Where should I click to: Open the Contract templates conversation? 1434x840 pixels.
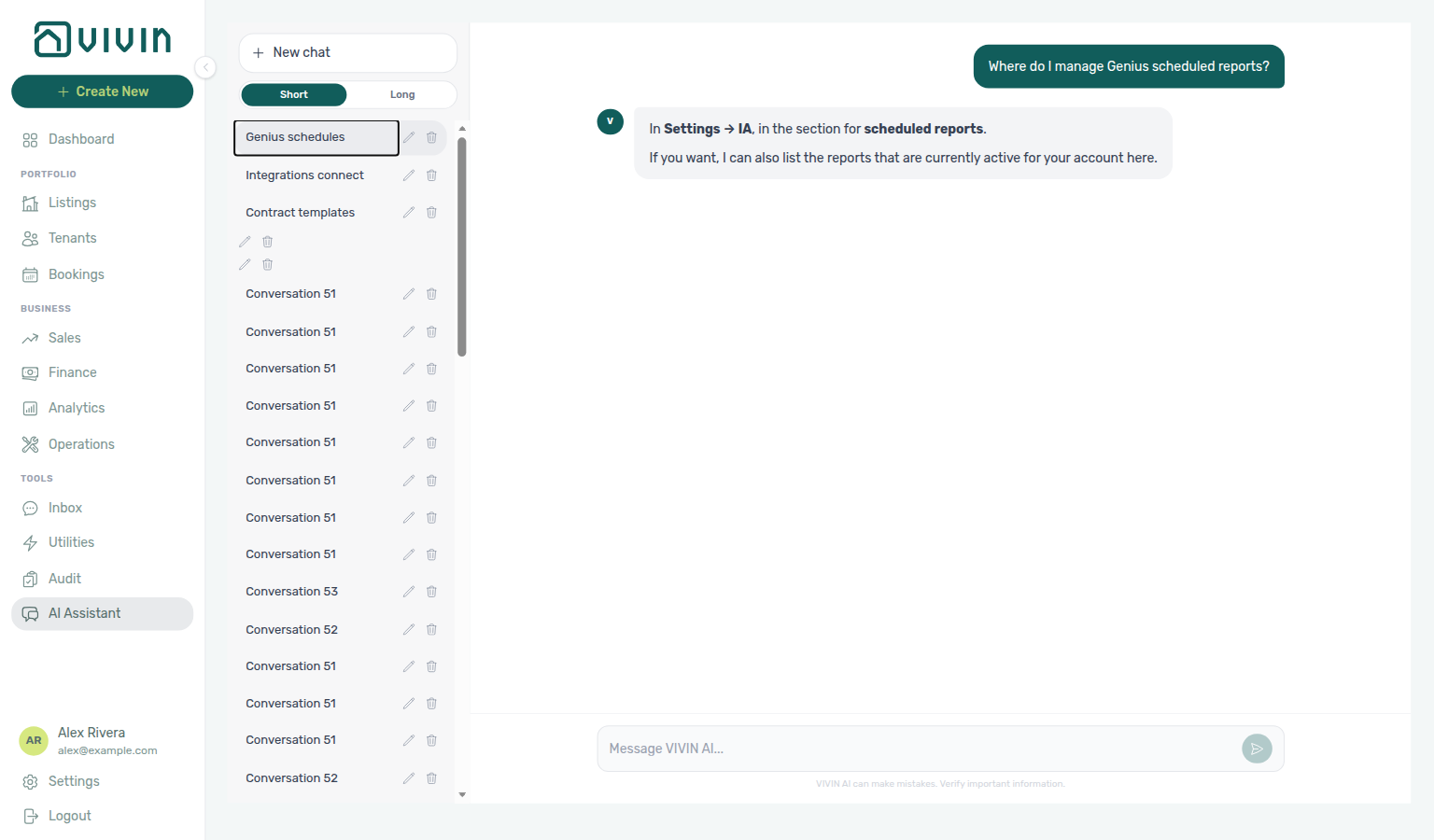[316, 213]
